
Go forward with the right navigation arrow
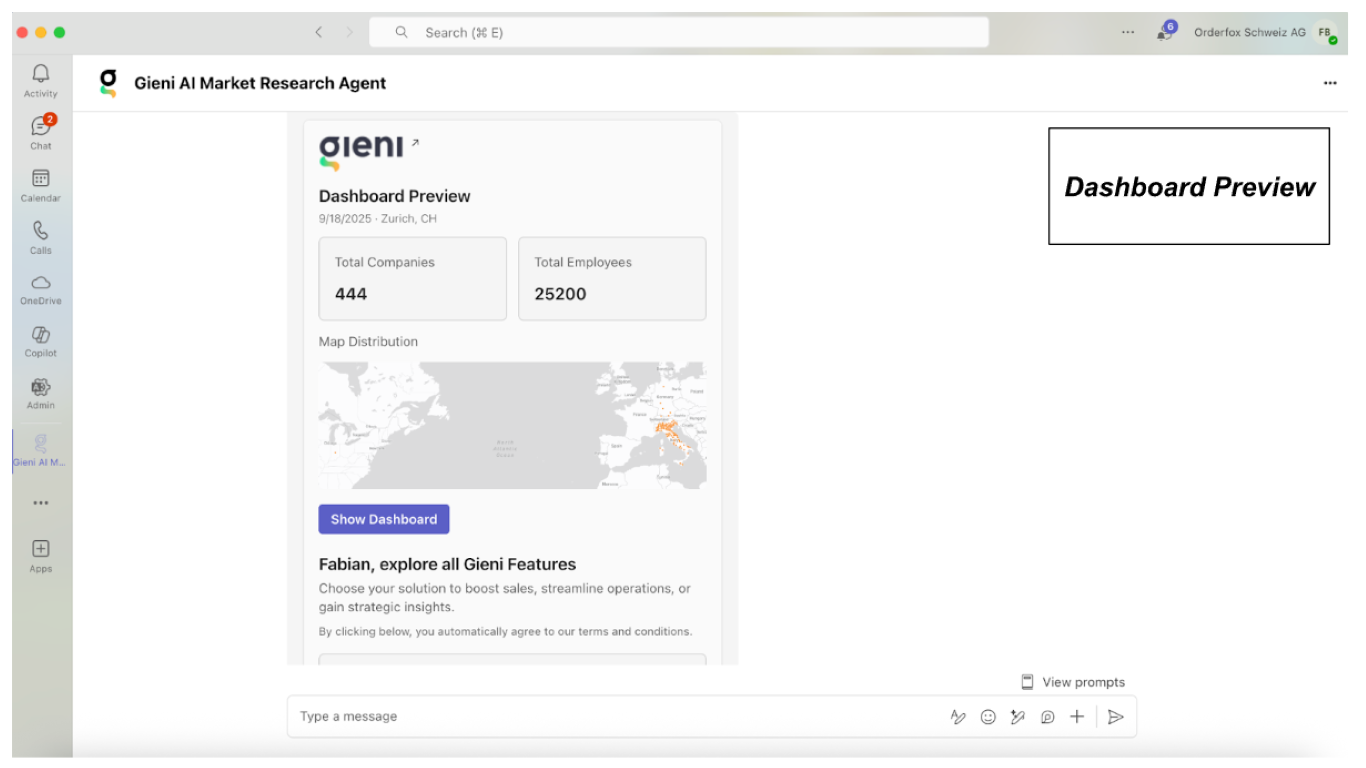[x=349, y=32]
